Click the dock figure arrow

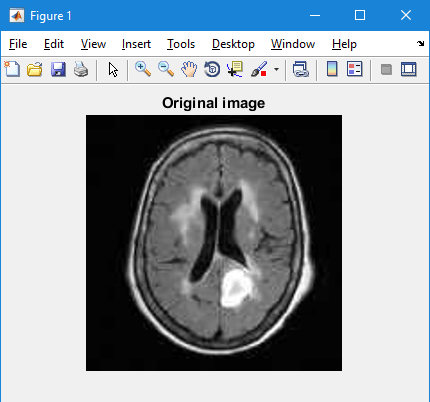[421, 43]
